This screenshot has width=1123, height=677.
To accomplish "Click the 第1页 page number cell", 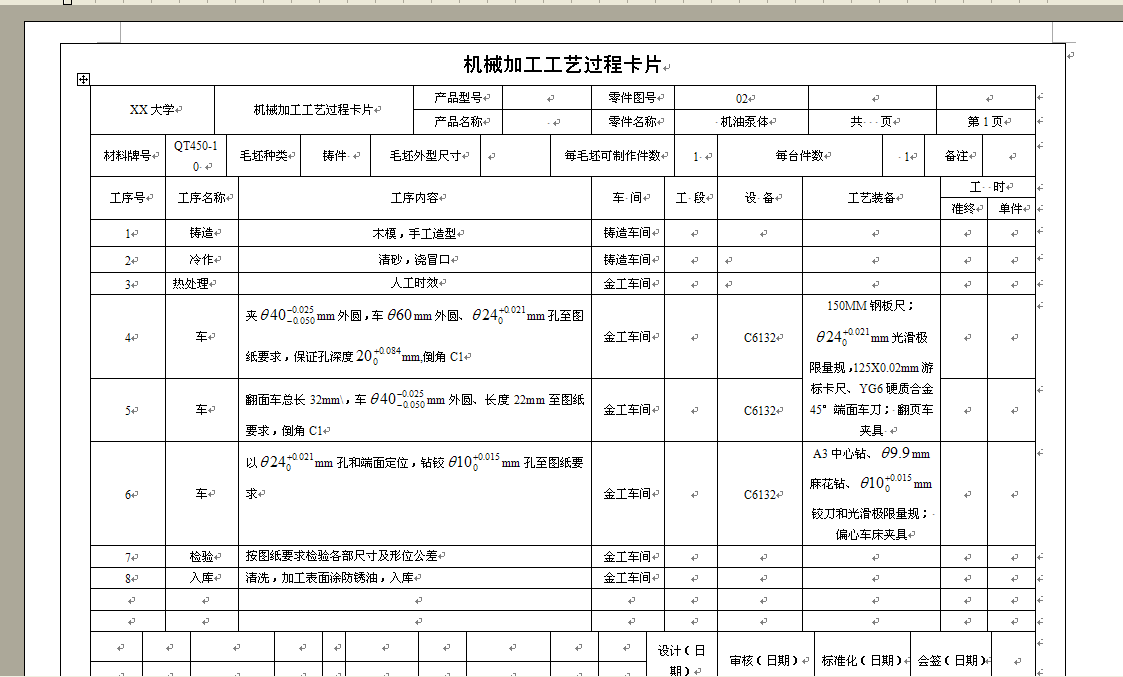I will coord(986,122).
